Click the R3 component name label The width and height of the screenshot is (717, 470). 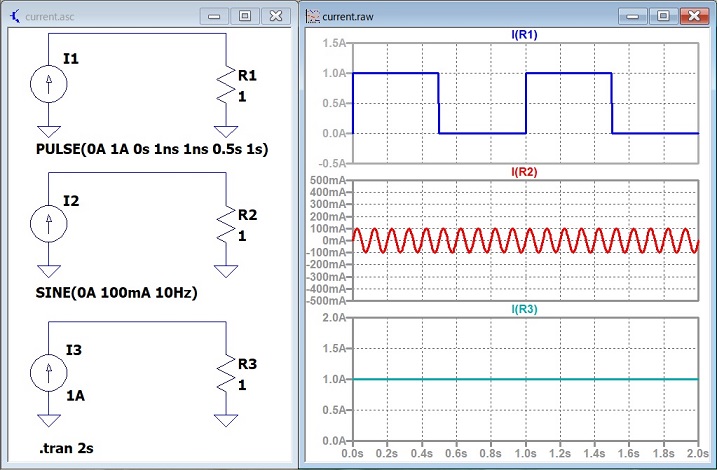pos(247,364)
